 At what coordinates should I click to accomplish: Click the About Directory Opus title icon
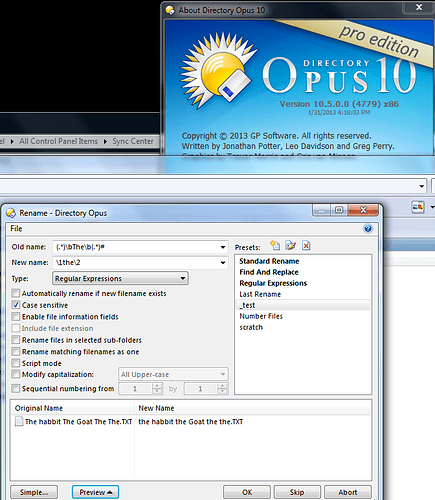pyautogui.click(x=170, y=10)
